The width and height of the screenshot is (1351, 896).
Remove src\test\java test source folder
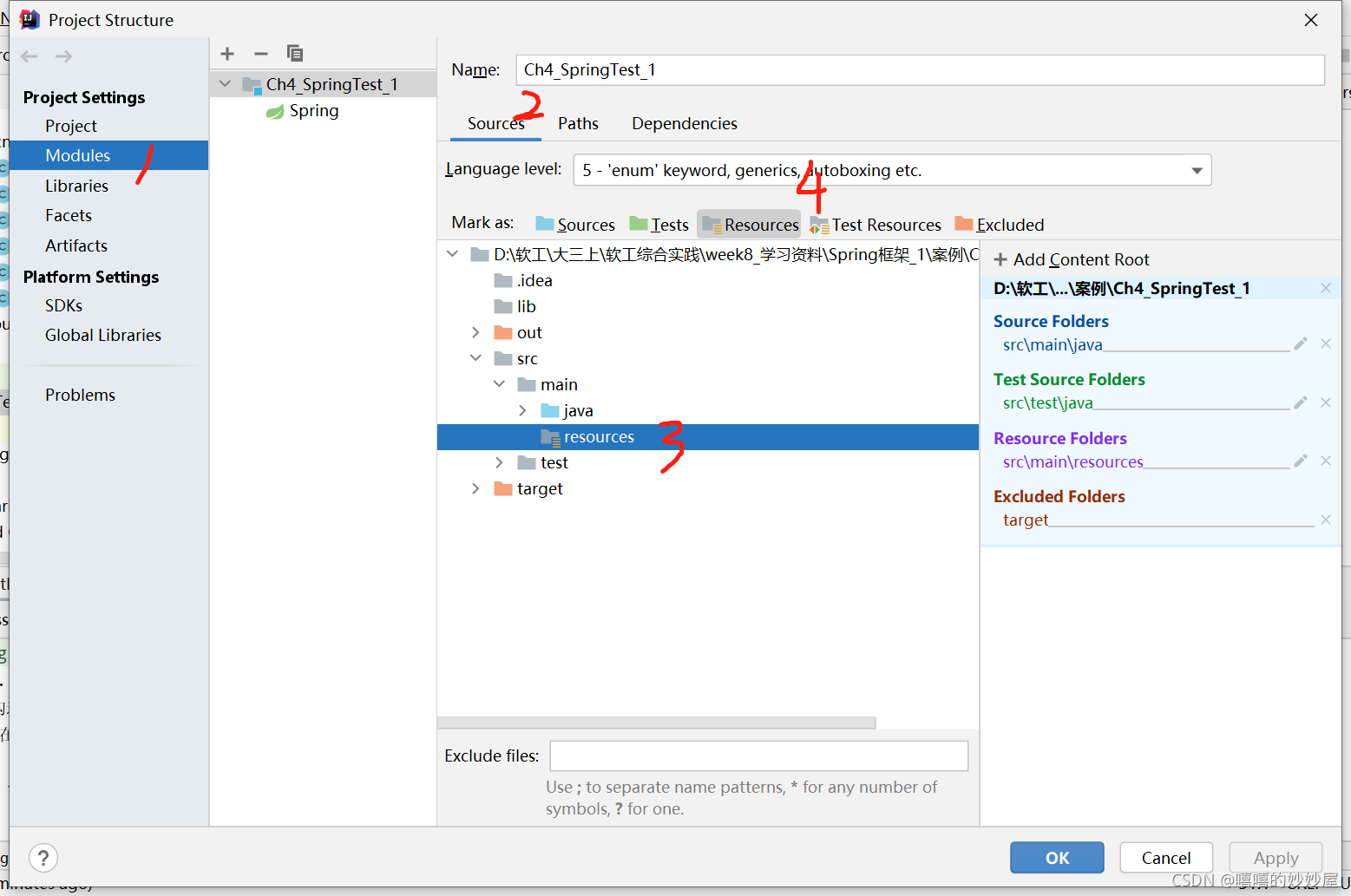(x=1326, y=402)
